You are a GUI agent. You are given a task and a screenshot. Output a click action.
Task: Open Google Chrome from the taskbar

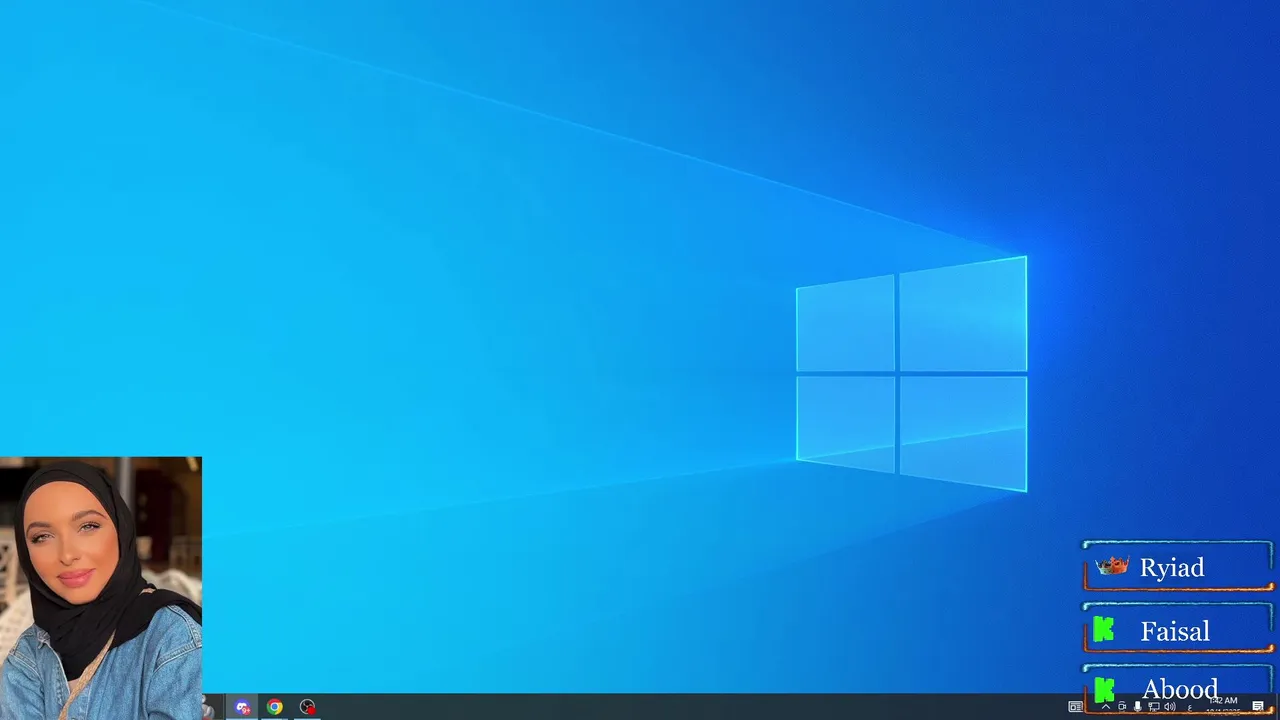(x=274, y=707)
